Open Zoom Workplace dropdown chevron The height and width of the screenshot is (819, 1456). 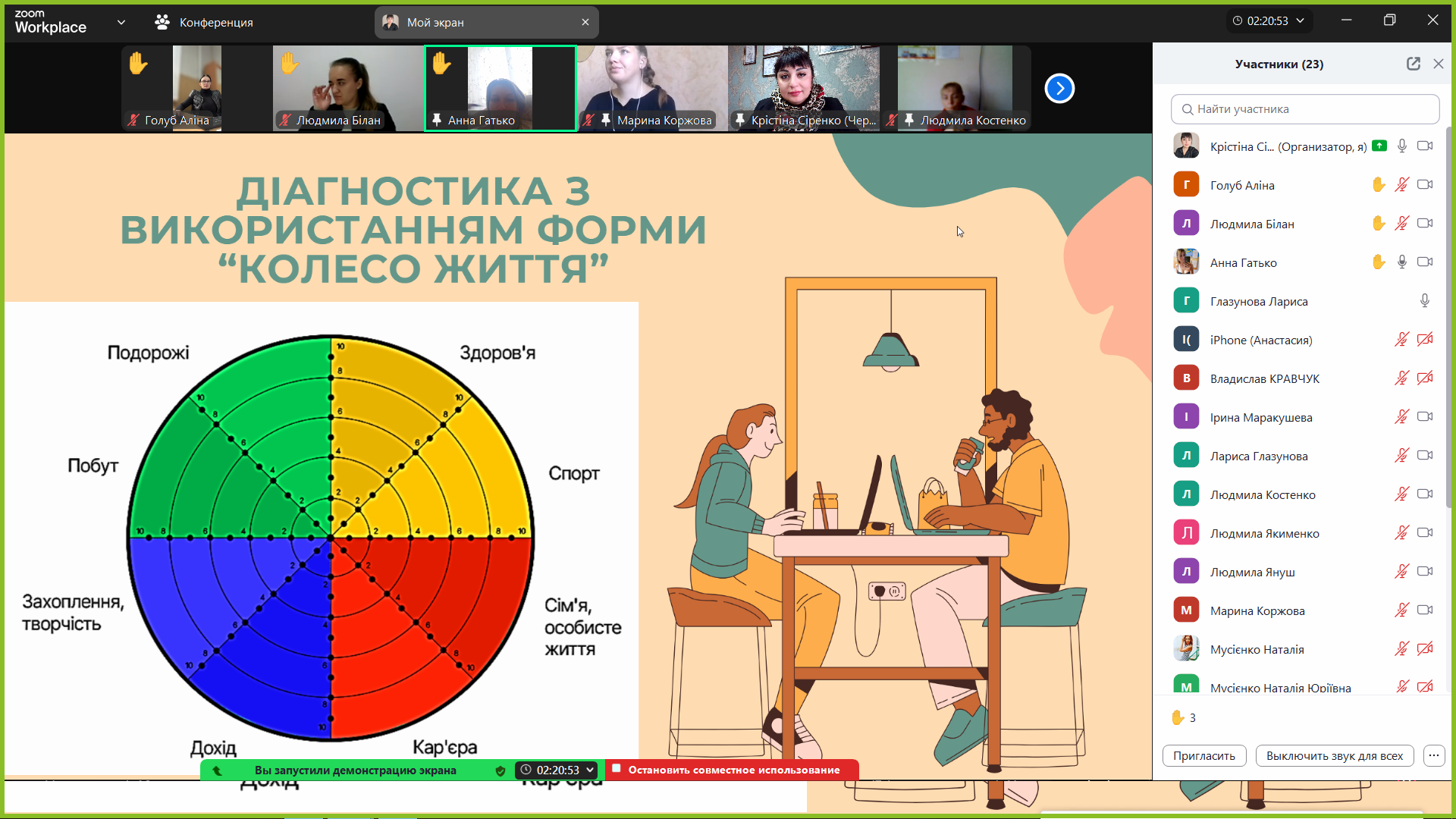[x=121, y=22]
